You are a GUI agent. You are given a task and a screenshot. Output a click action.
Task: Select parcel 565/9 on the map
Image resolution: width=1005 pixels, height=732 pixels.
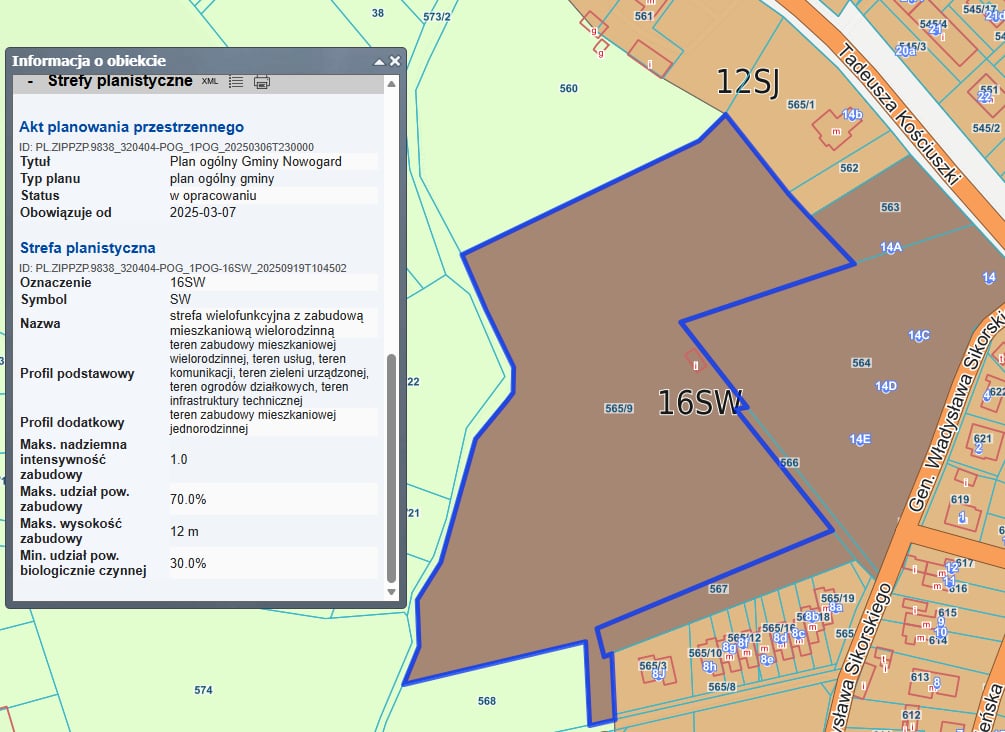(x=619, y=408)
